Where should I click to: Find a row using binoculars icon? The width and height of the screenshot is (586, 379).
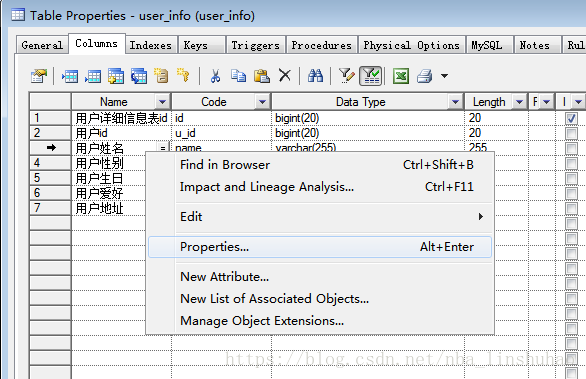click(315, 76)
